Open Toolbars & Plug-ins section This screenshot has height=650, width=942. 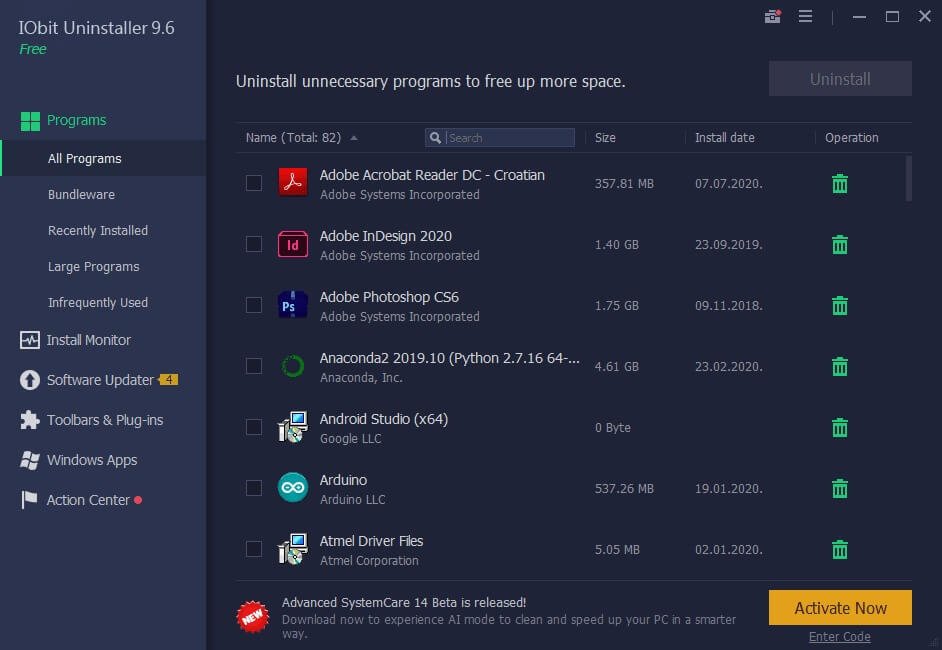coord(103,420)
